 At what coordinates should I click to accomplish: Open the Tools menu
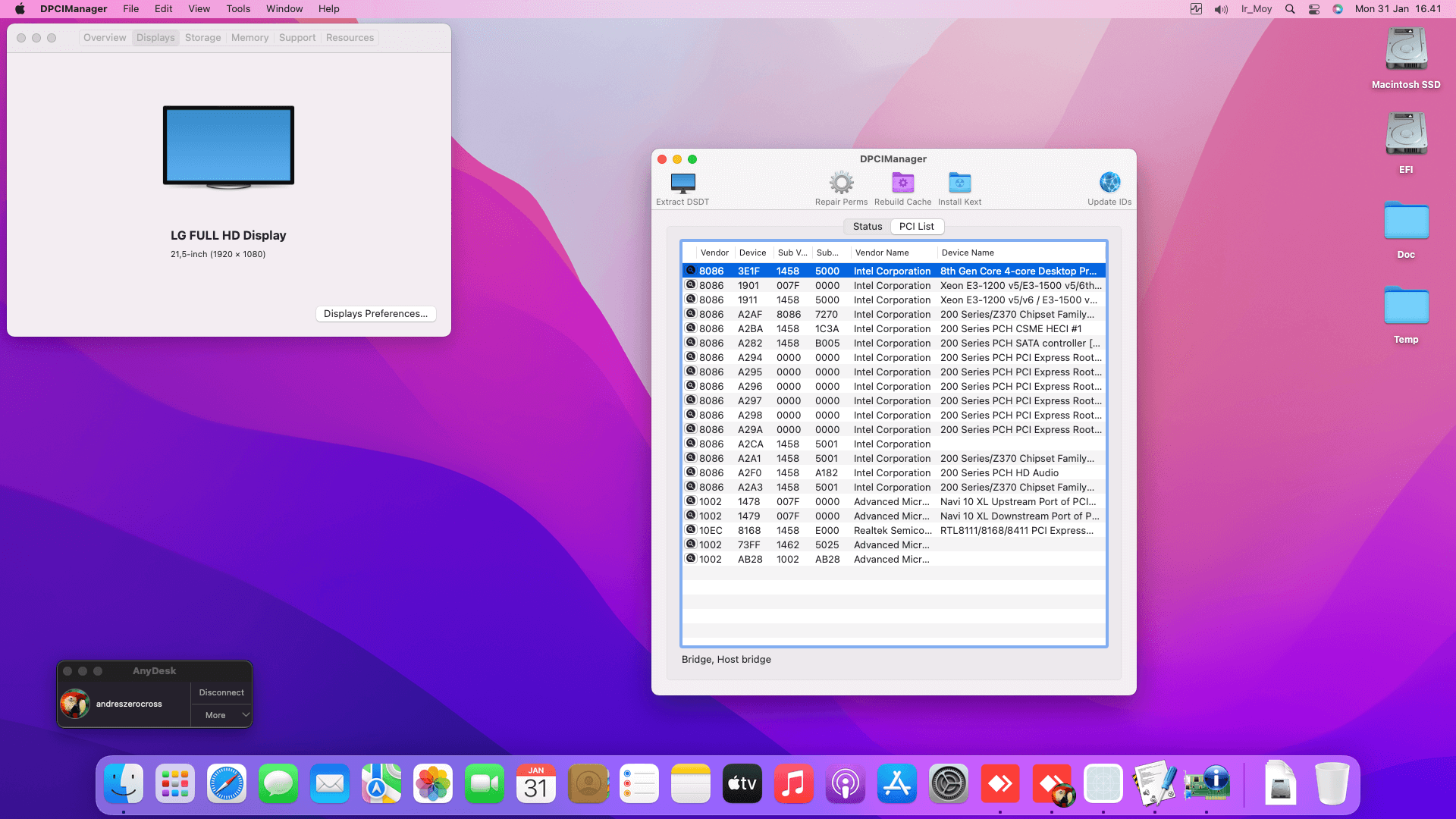pos(237,9)
